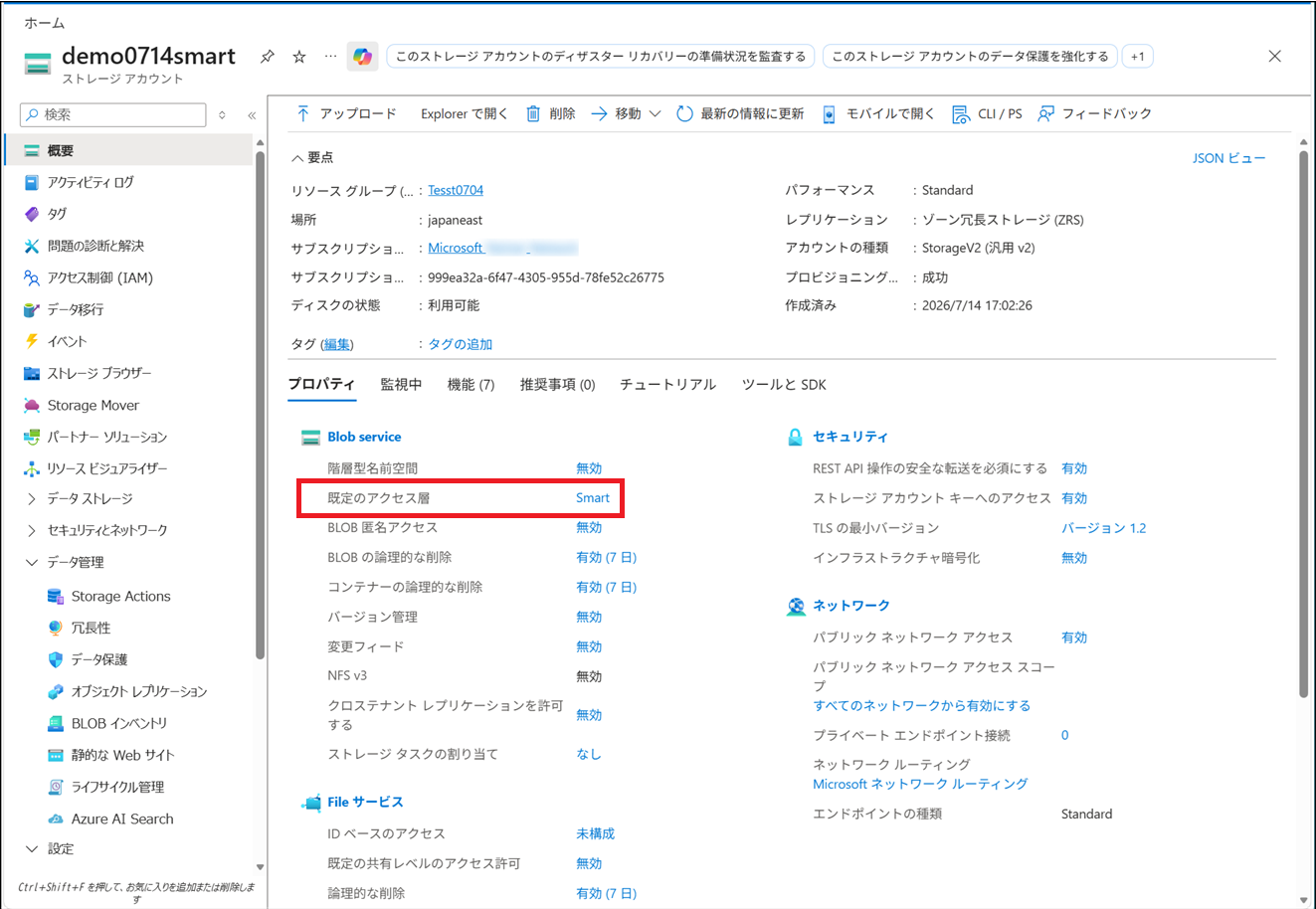Image resolution: width=1316 pixels, height=909 pixels.
Task: Open the File サービス heading link
Action: click(365, 802)
